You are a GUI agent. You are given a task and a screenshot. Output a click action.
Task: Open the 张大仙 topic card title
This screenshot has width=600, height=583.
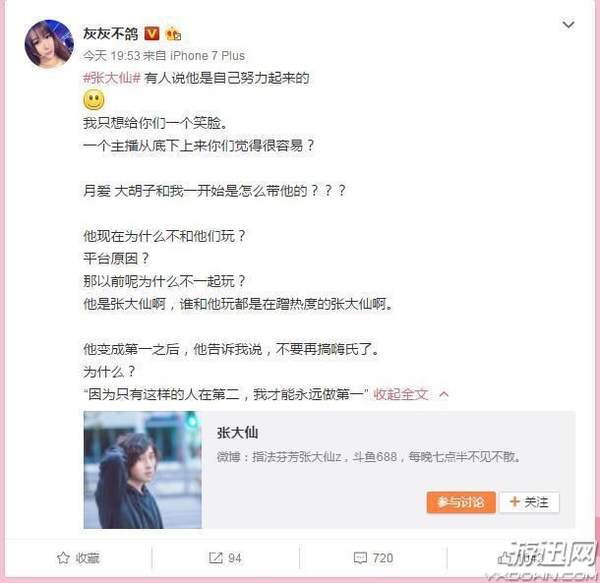pyautogui.click(x=237, y=433)
